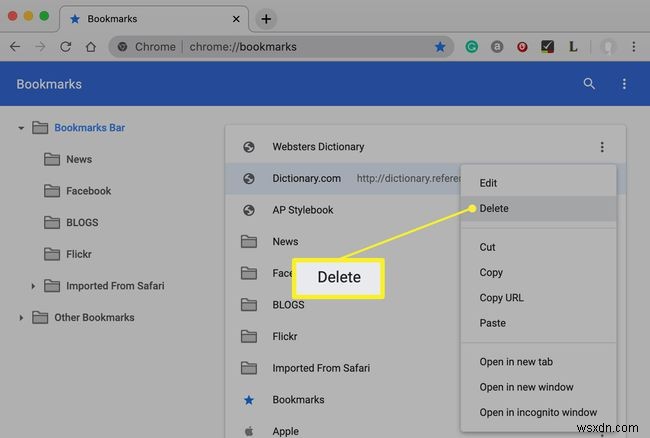Select Imported From Safari in sidebar
This screenshot has height=438, width=650.
coord(115,286)
